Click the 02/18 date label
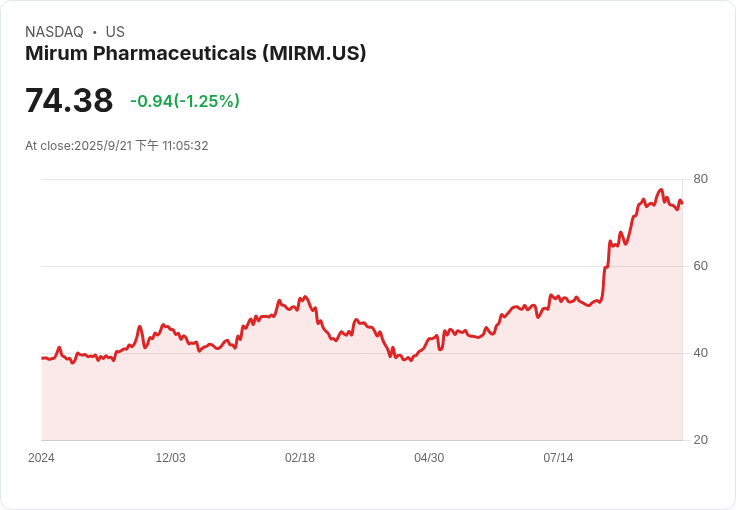Screen dimensions: 736x510 [299, 457]
